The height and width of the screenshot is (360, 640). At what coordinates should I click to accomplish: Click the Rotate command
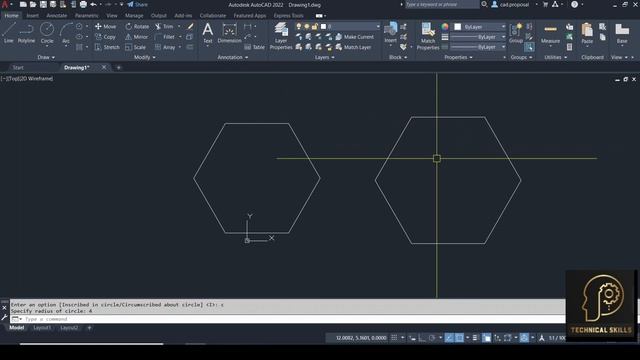coord(137,26)
